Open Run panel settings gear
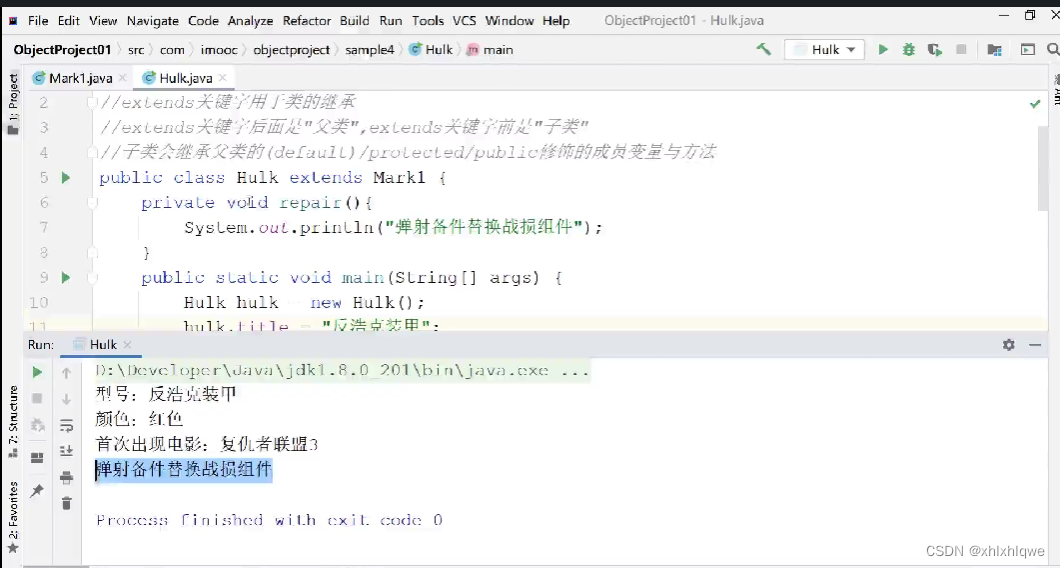1060x568 pixels. pos(1009,345)
